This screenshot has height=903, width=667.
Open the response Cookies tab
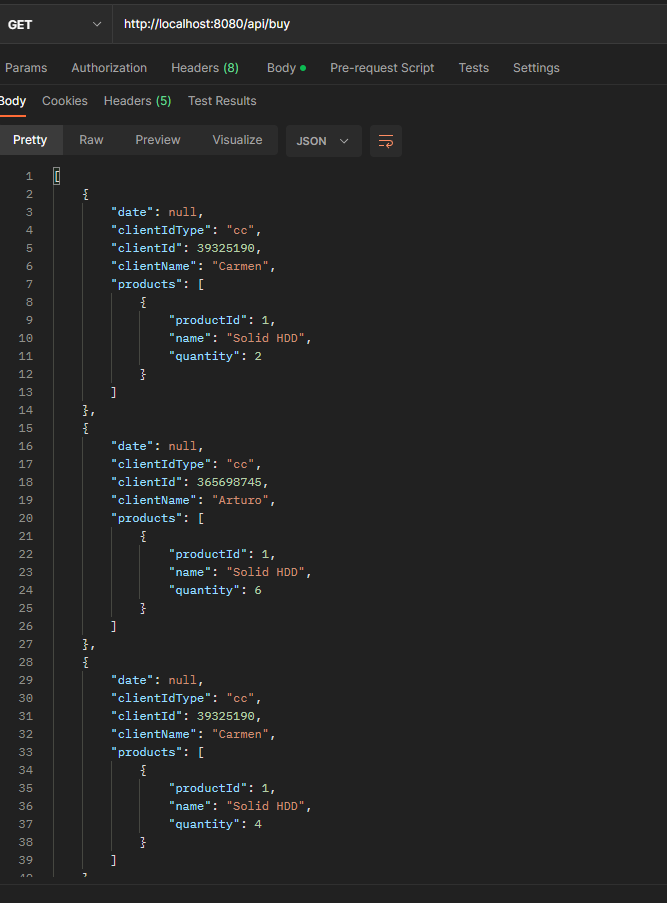pyautogui.click(x=65, y=101)
